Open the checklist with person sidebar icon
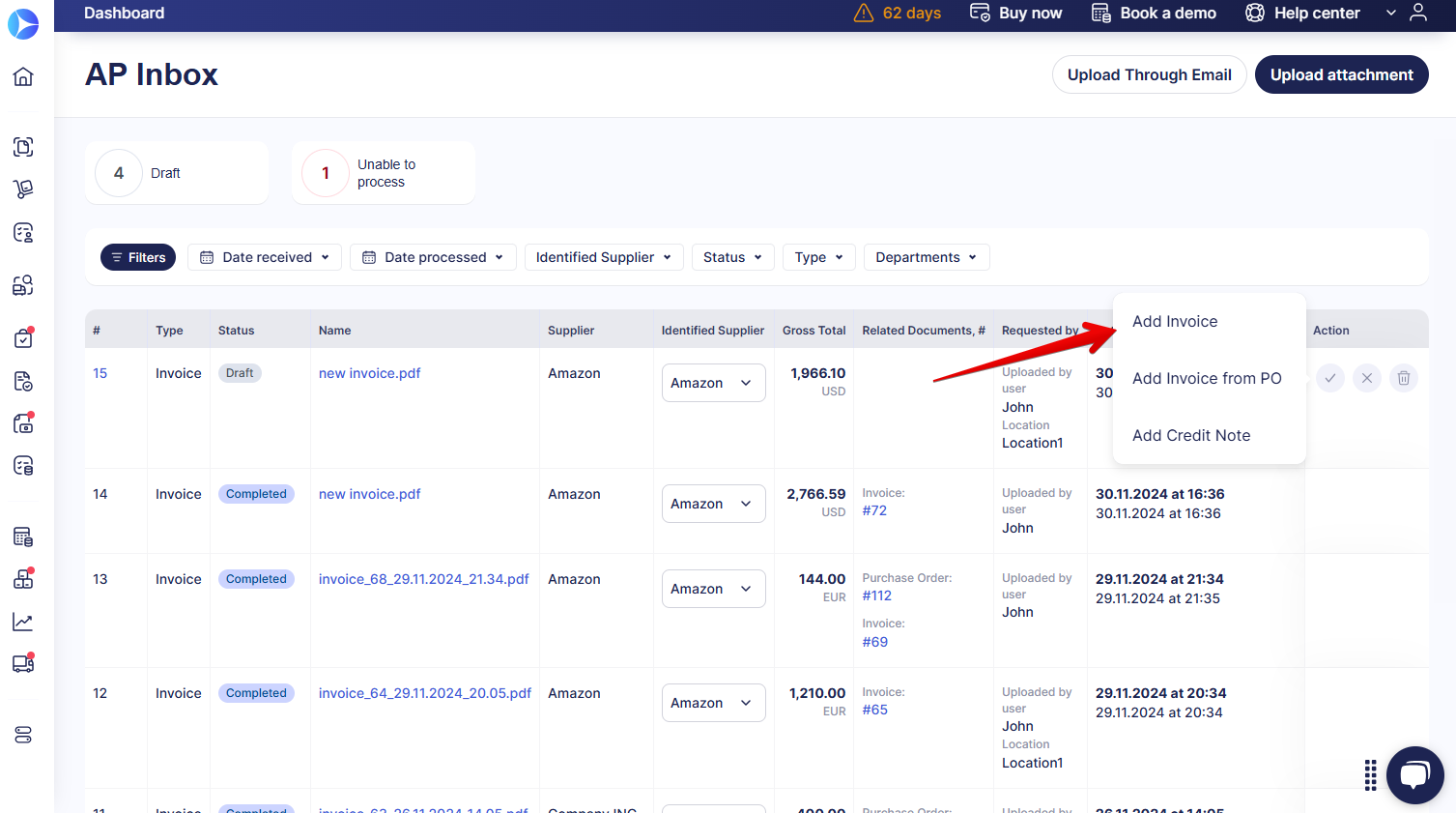 click(23, 232)
